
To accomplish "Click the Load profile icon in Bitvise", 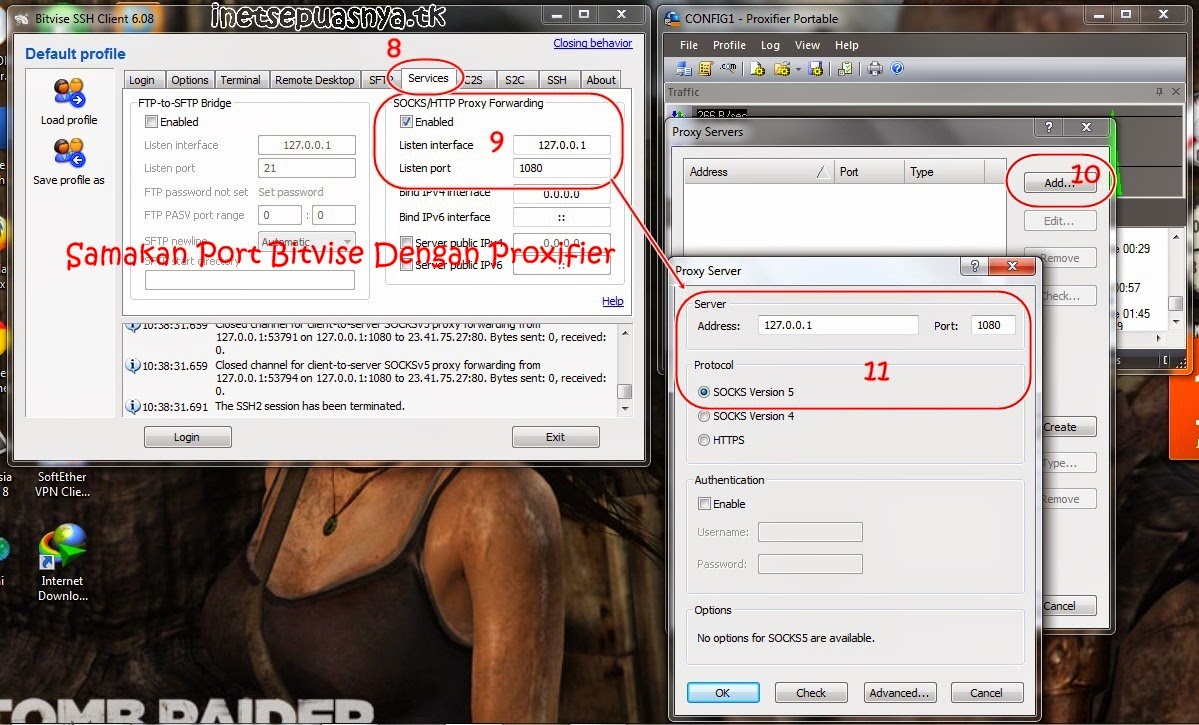I will [x=69, y=93].
